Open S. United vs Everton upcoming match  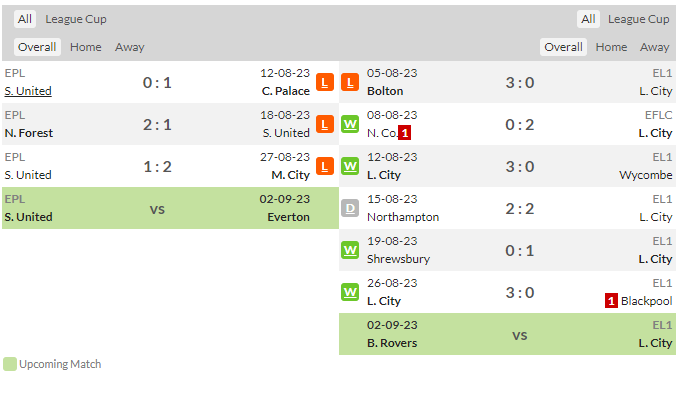click(x=170, y=208)
